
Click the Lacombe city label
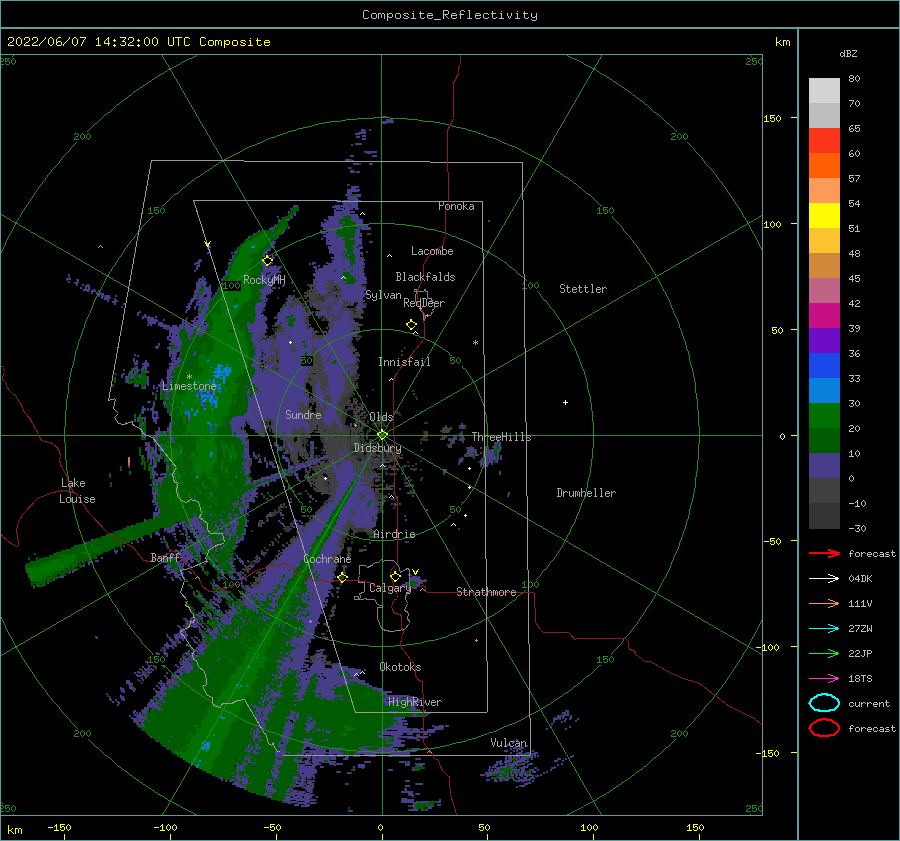pyautogui.click(x=432, y=251)
